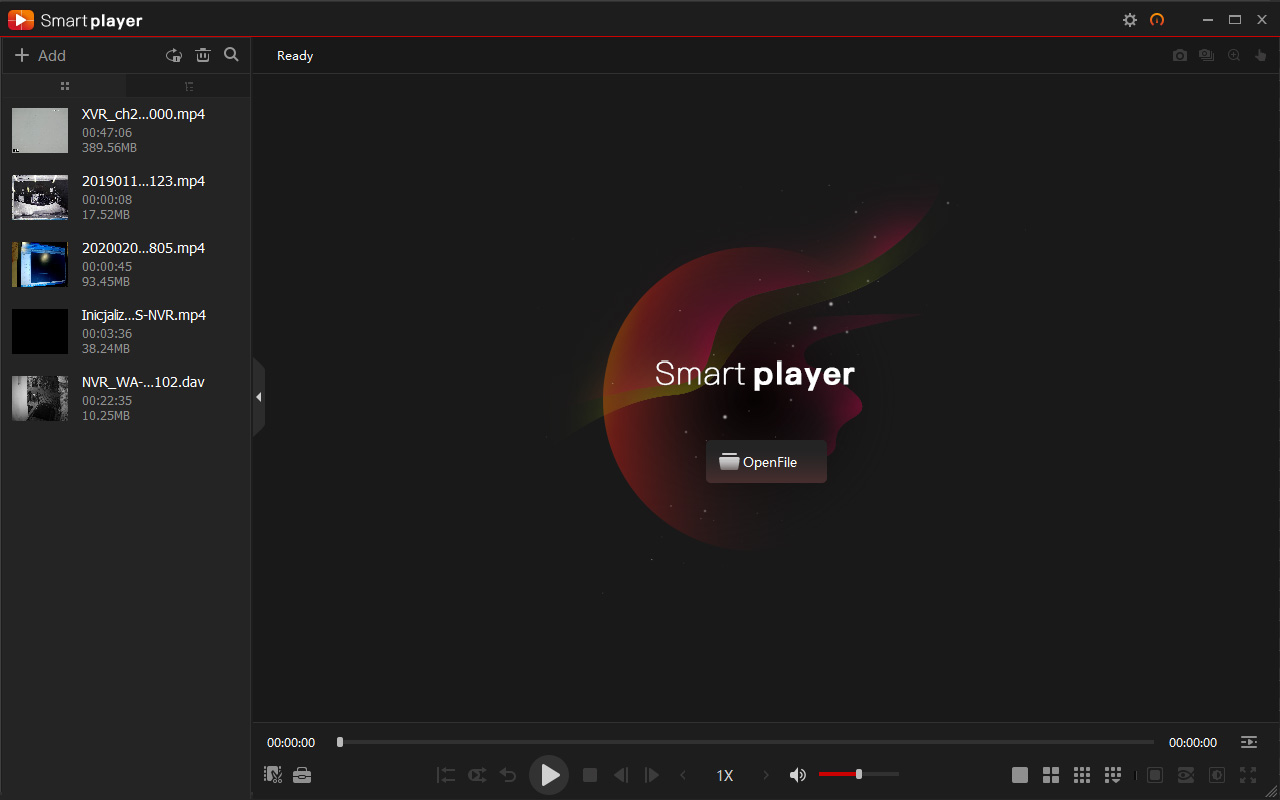
Task: Switch to single-window layout
Action: coord(1020,775)
